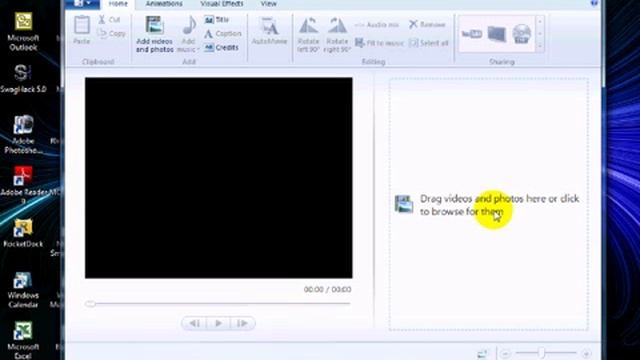Open Windows Calendar desktop shortcut
Image resolution: width=640 pixels, height=360 pixels.
pos(23,290)
